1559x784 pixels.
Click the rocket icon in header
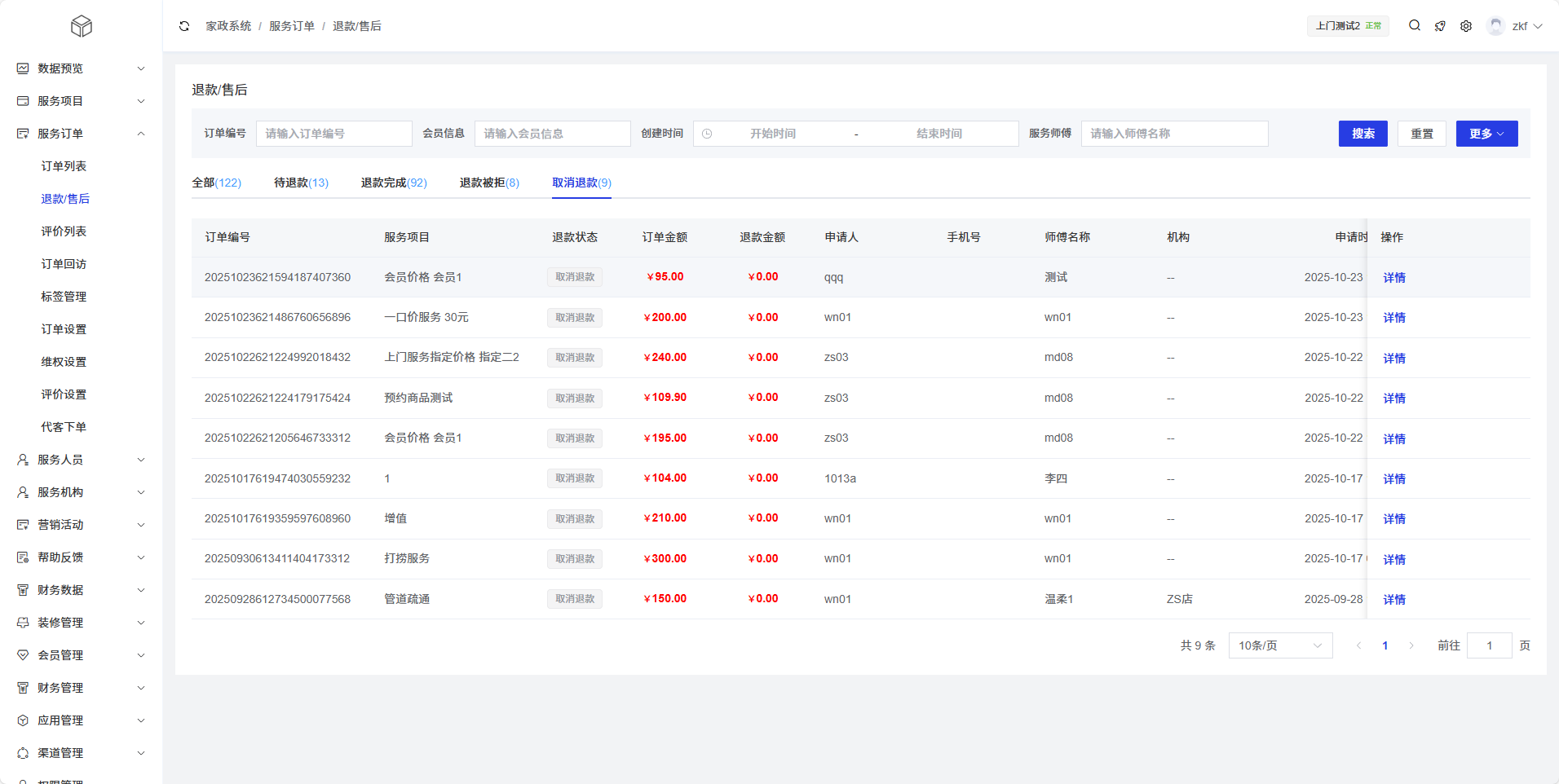pos(1440,26)
